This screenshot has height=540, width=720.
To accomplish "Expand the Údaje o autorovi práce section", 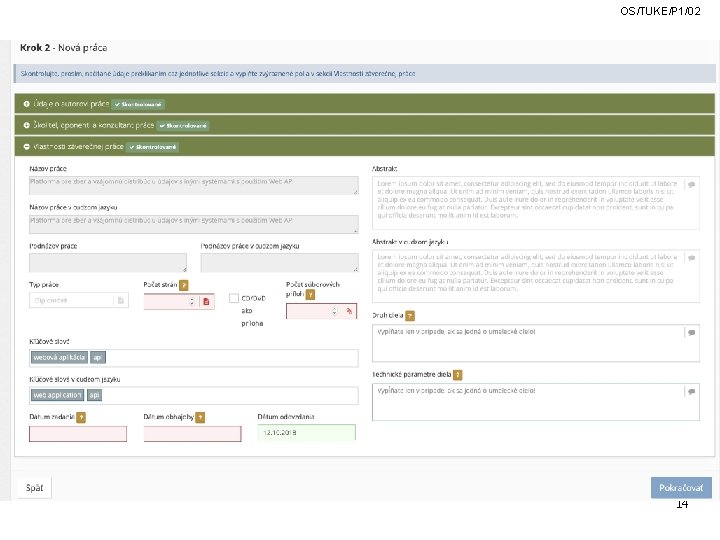I will tap(365, 104).
